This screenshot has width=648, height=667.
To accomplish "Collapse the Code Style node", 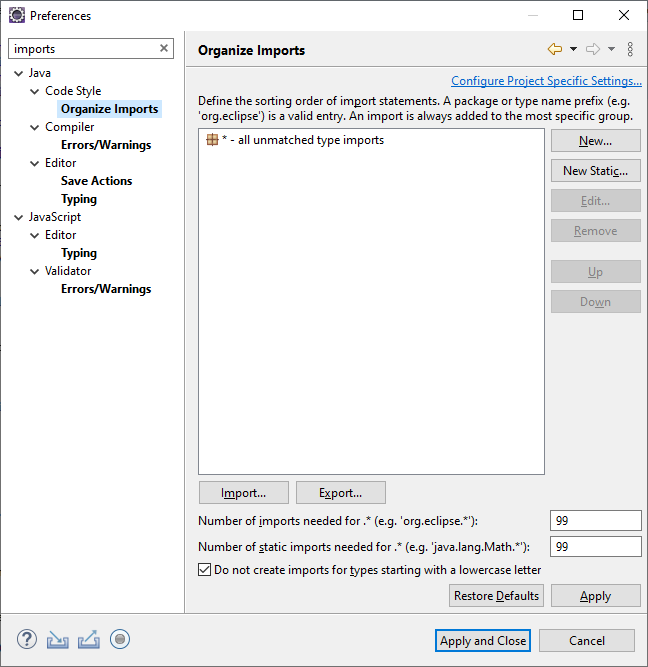I will tap(34, 91).
